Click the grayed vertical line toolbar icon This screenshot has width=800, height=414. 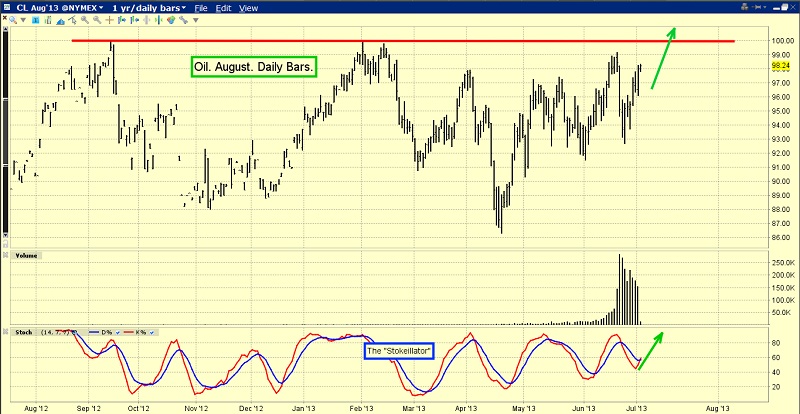coord(146,20)
